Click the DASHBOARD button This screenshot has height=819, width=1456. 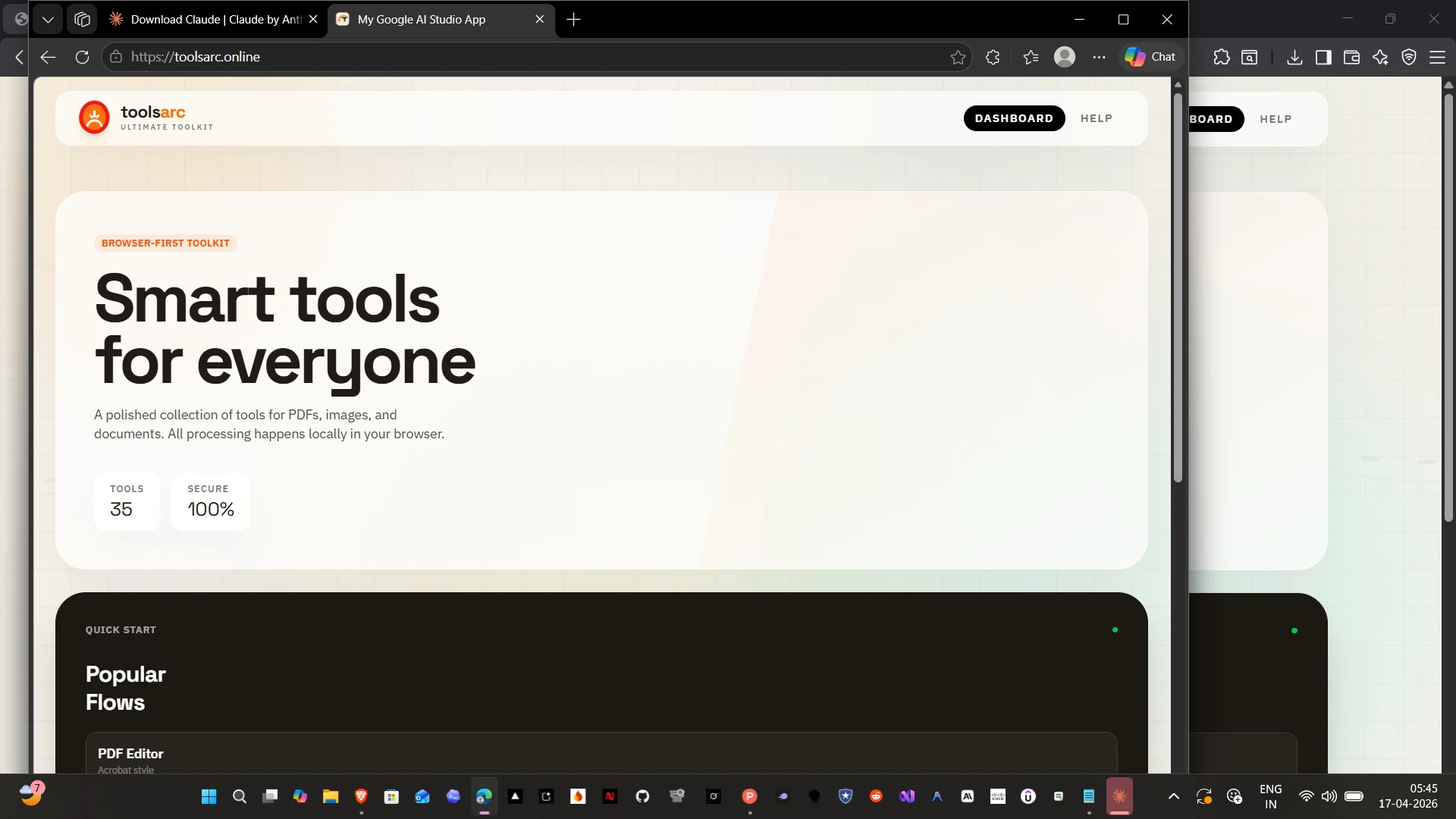(1015, 118)
